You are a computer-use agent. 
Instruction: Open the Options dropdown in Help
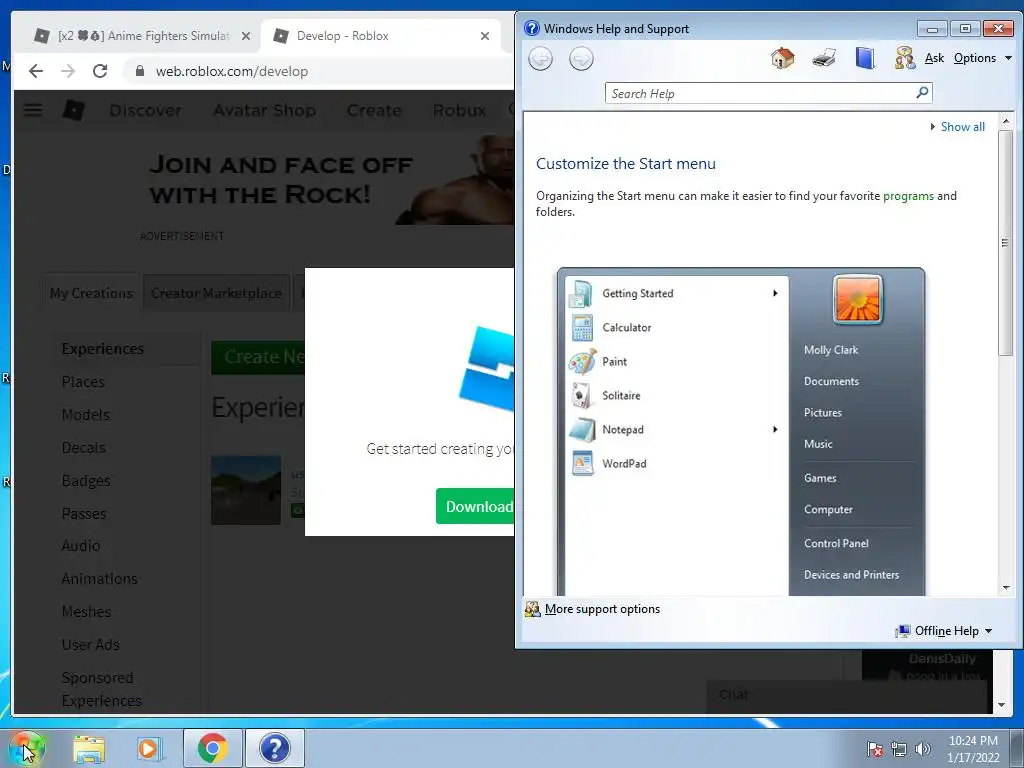coord(982,58)
